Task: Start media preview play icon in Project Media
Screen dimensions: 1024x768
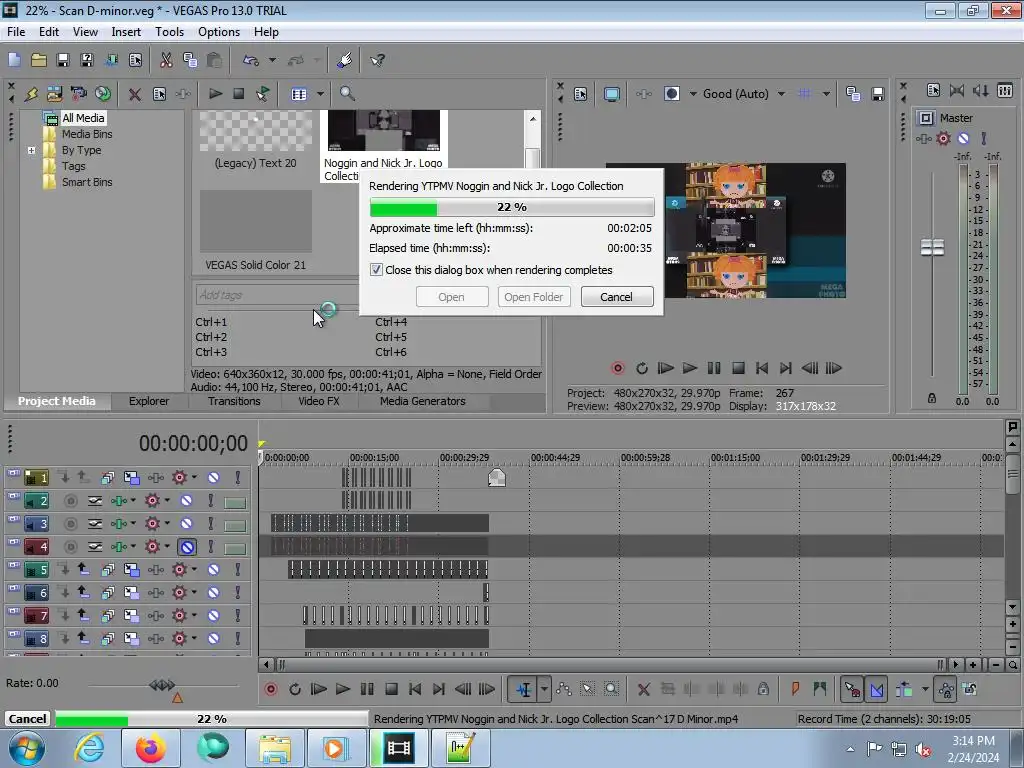Action: coord(215,94)
